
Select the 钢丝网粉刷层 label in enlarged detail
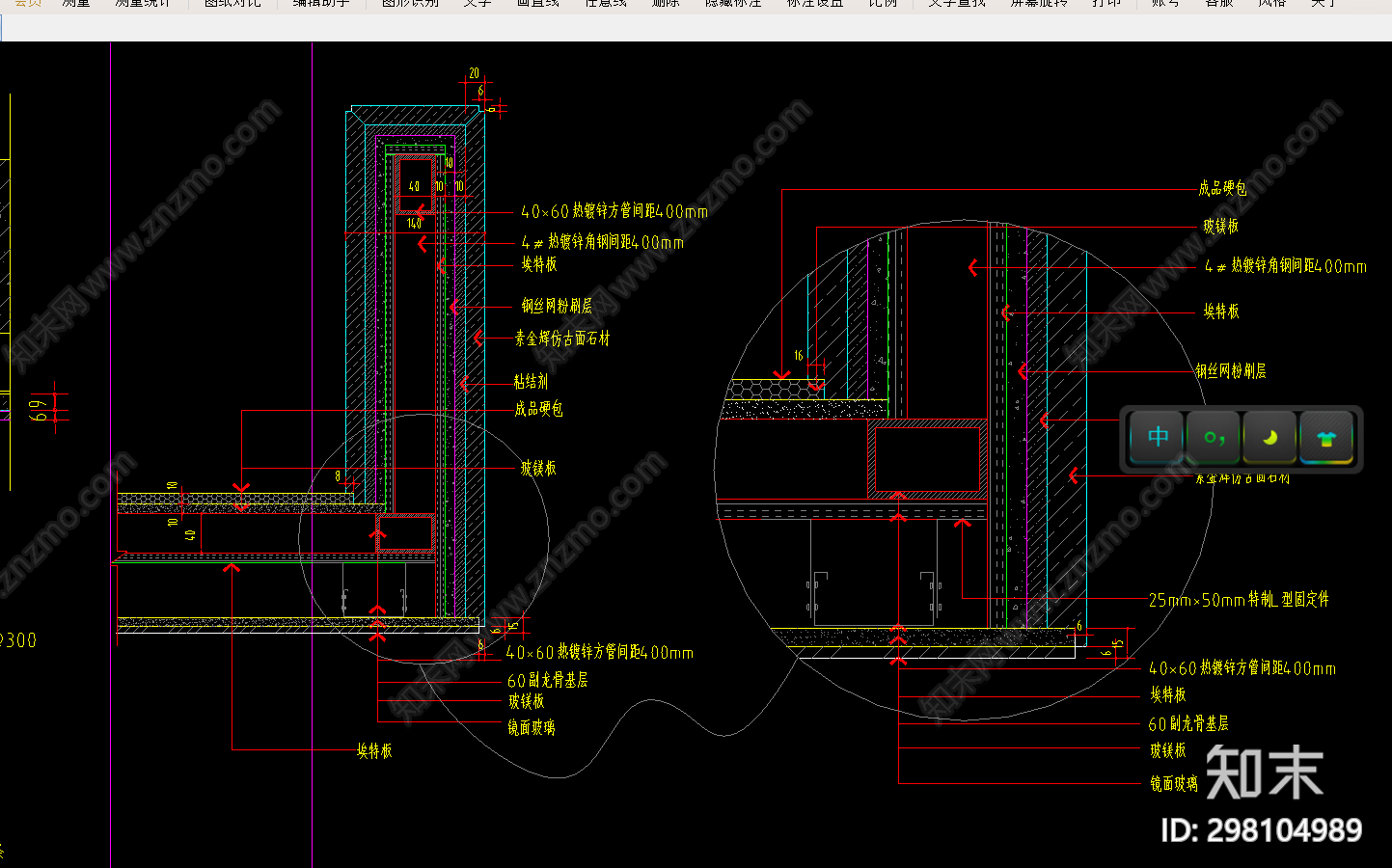tap(1231, 371)
